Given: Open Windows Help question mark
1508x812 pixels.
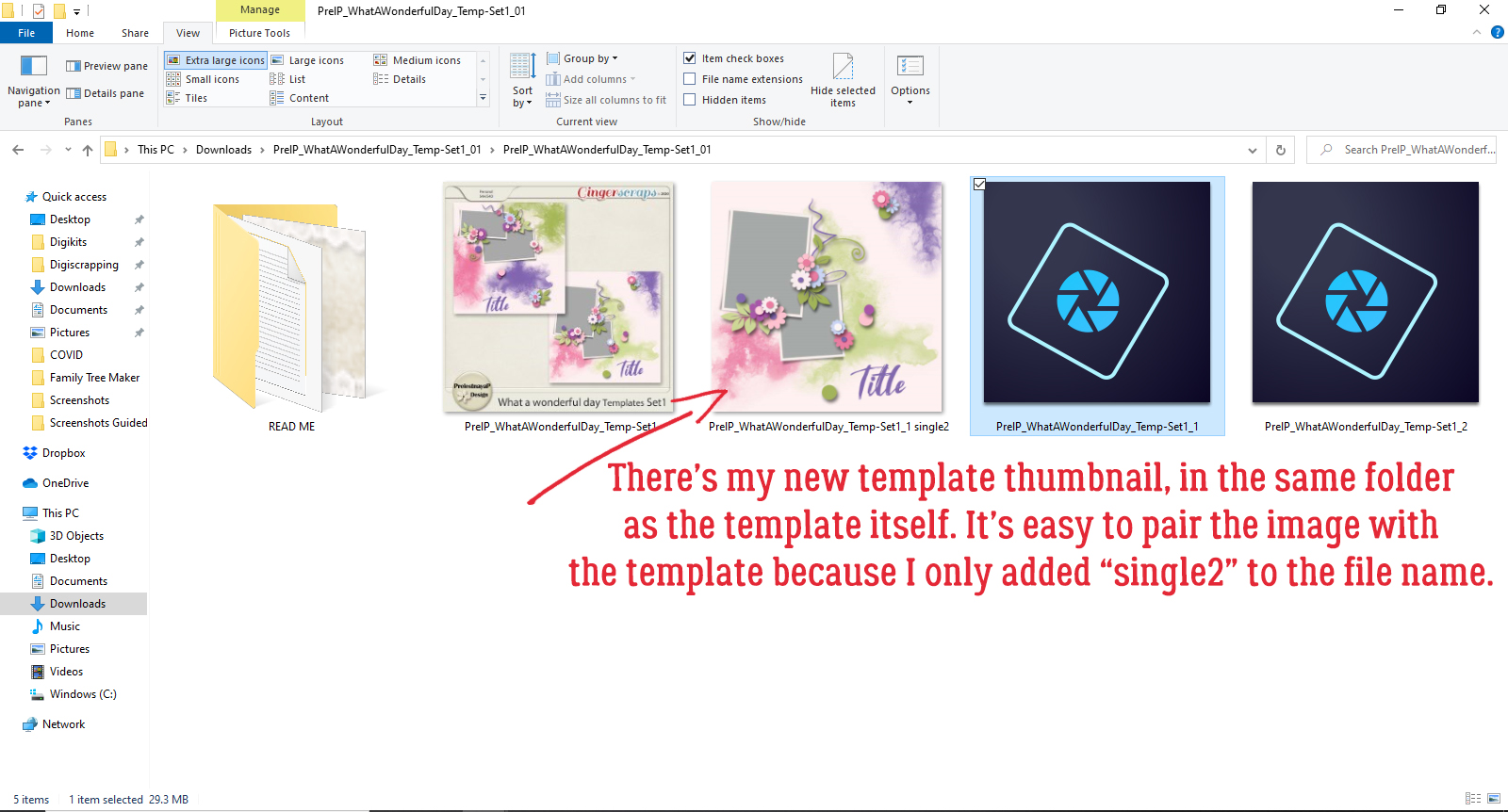Looking at the screenshot, I should (1498, 32).
